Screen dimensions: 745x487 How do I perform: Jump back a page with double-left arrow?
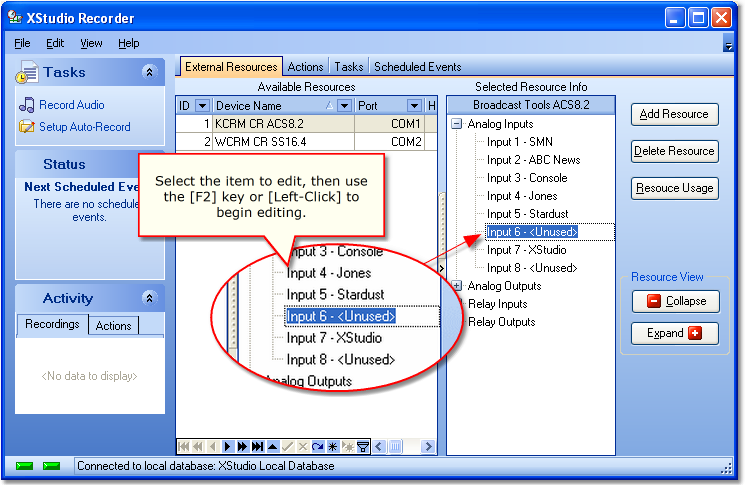198,447
